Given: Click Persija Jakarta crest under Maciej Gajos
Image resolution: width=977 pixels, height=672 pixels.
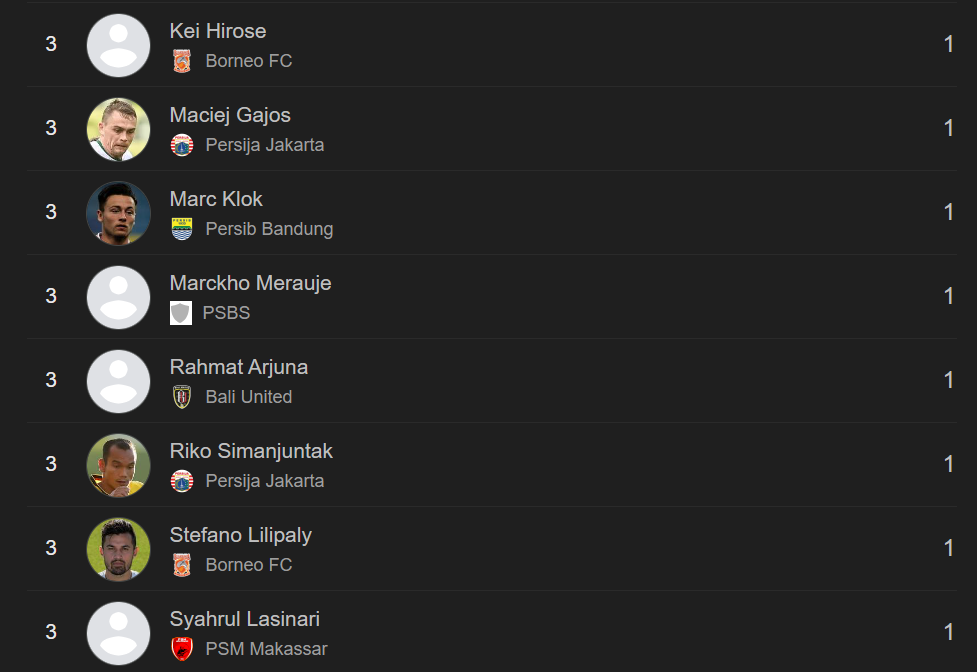Looking at the screenshot, I should coord(181,145).
